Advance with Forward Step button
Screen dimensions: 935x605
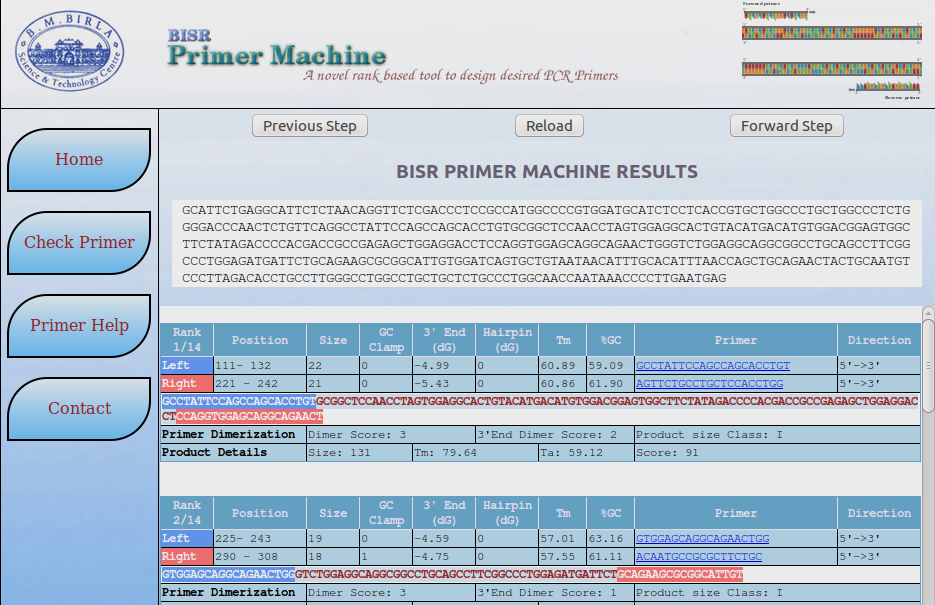pyautogui.click(x=787, y=126)
